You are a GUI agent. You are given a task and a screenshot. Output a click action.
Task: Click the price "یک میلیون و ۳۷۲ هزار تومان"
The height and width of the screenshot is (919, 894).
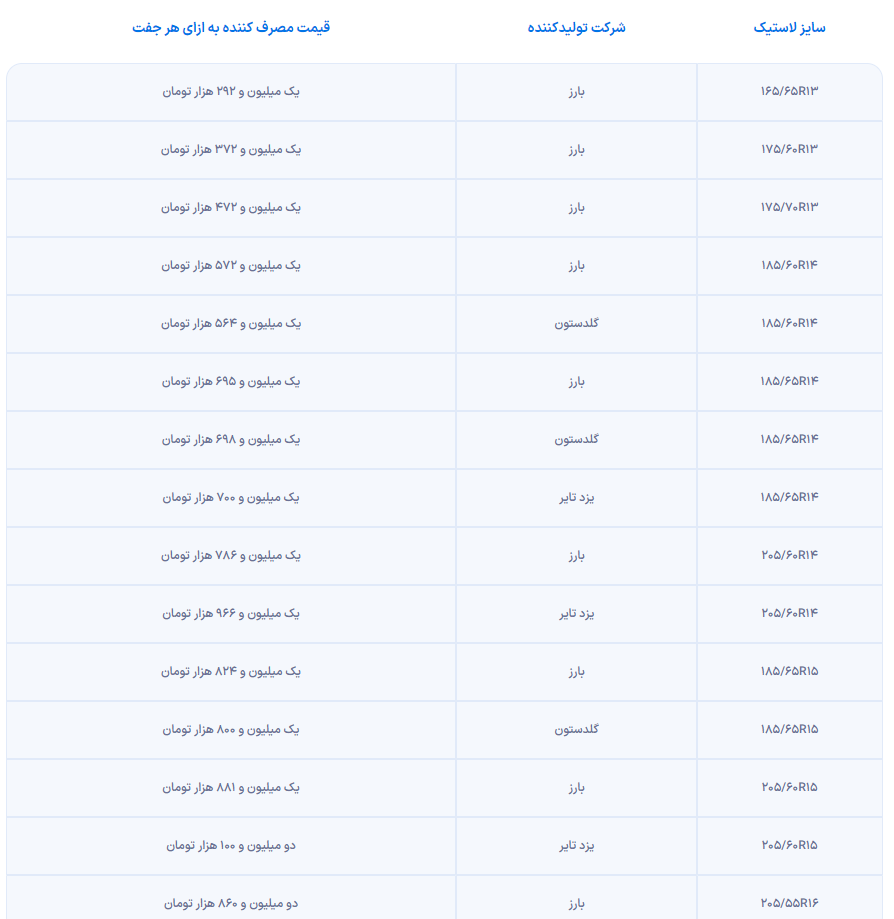point(231,150)
